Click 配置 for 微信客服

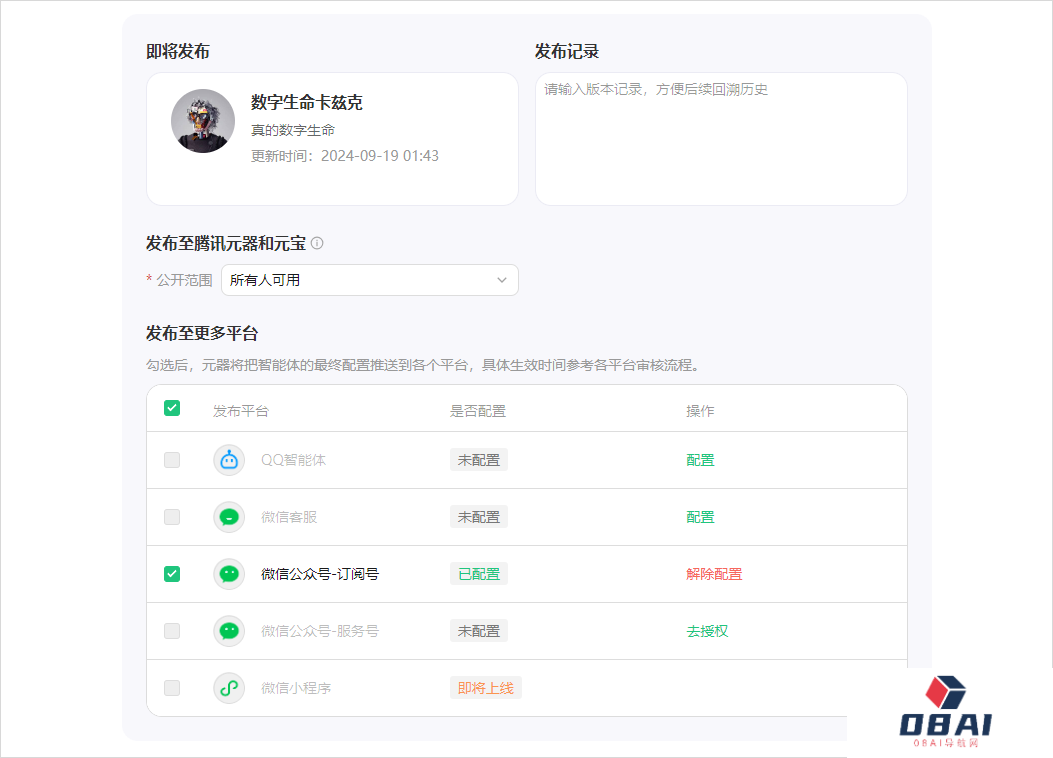pyautogui.click(x=700, y=516)
